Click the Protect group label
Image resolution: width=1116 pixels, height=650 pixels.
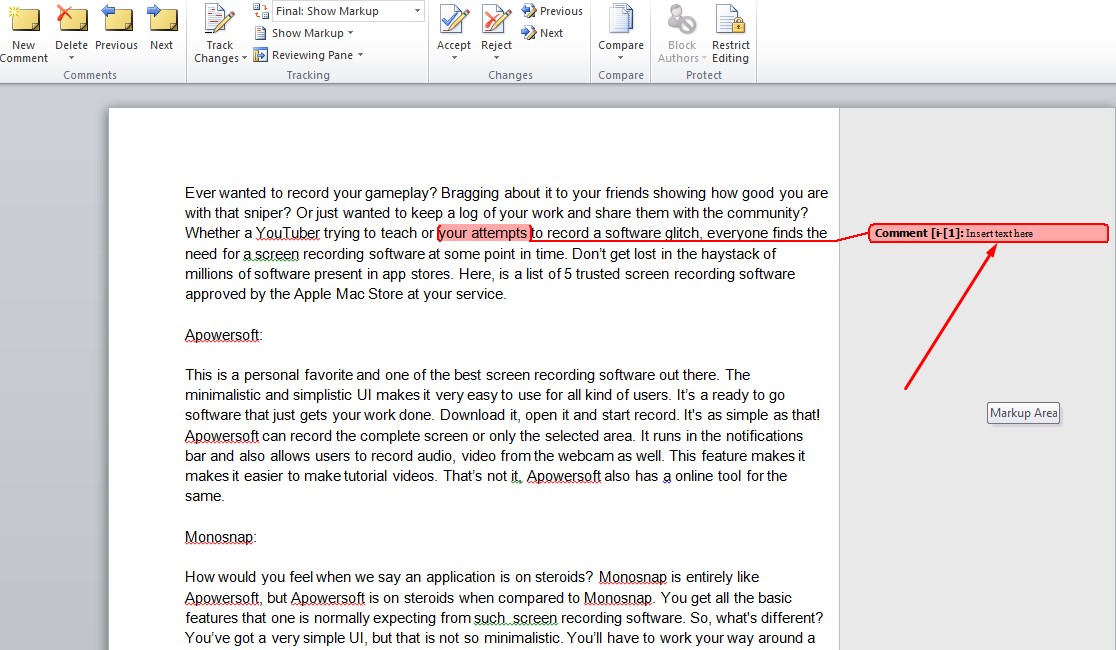tap(704, 75)
